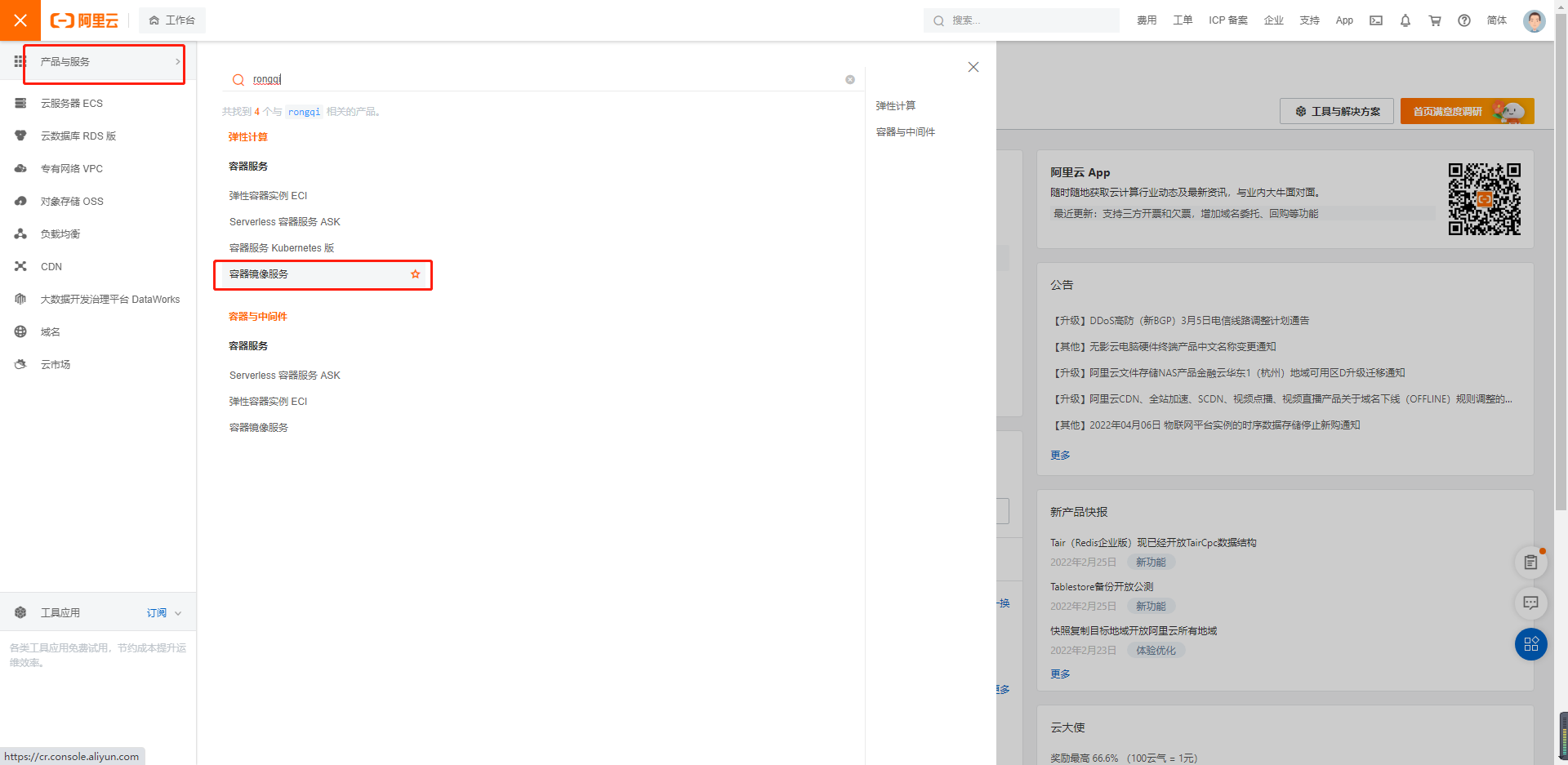Open the ICP 备案 menu

coord(1228,20)
